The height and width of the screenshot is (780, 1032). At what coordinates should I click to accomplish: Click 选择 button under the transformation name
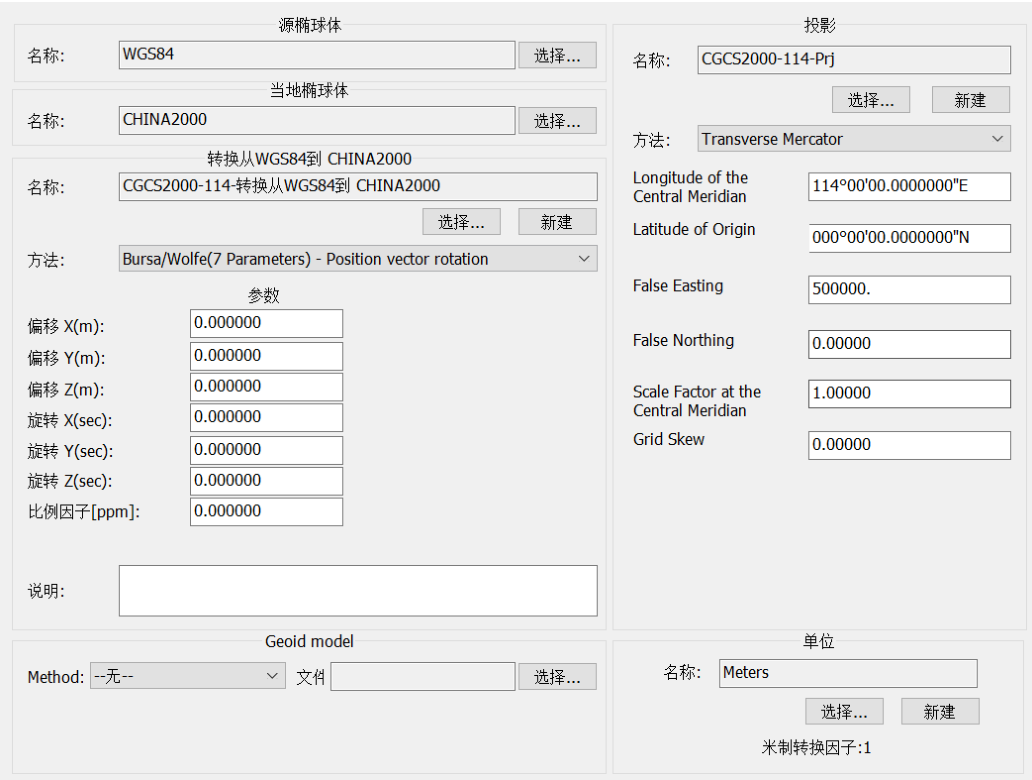[461, 222]
